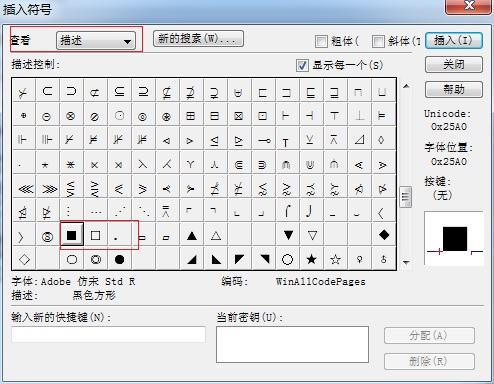Choose the superset ⊃ symbol
494x384 pixels.
pyautogui.click(x=71, y=91)
